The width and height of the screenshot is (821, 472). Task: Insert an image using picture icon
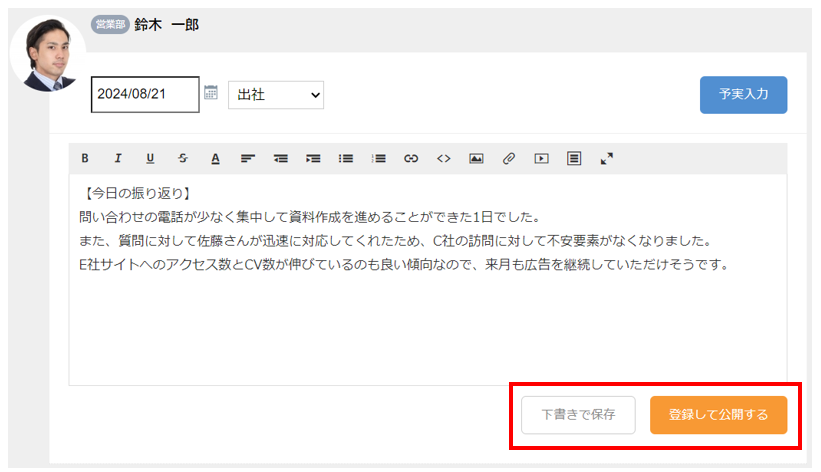[x=476, y=158]
